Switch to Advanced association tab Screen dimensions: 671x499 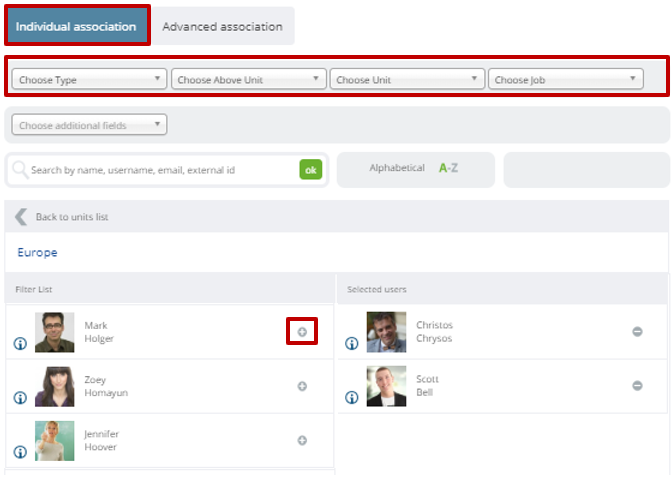(222, 26)
